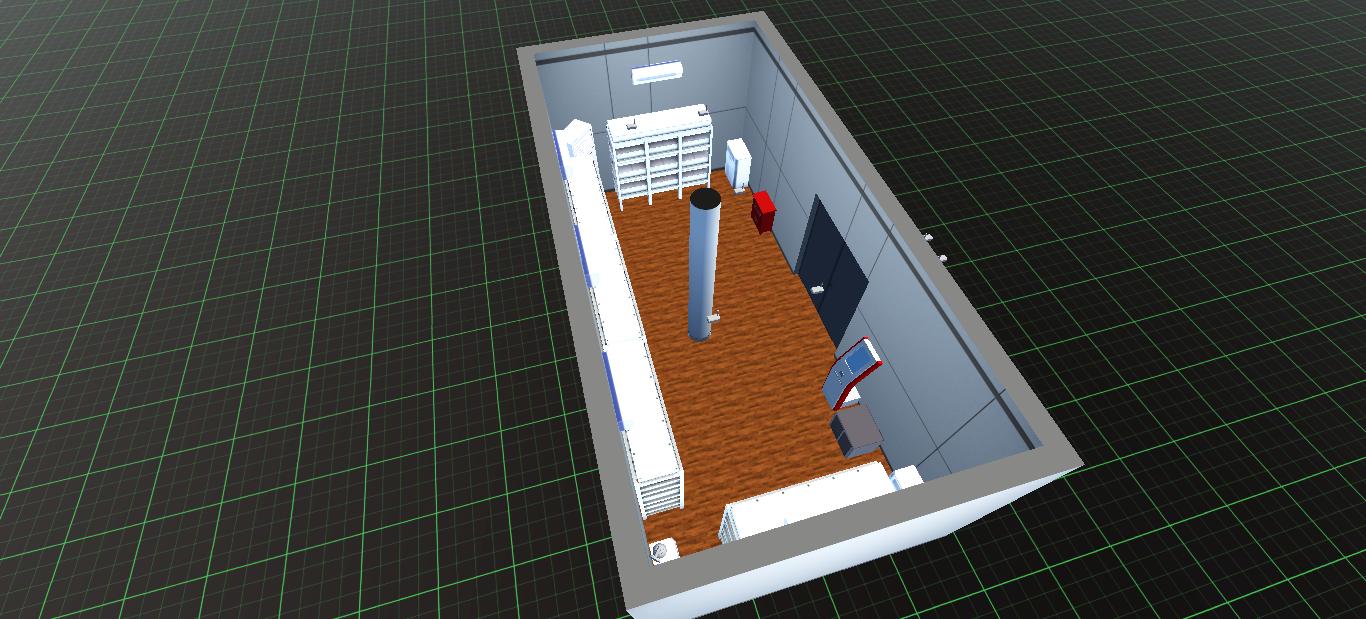Select the sensor mounted on the pillar base
Image resolution: width=1366 pixels, height=619 pixels.
coord(715,318)
